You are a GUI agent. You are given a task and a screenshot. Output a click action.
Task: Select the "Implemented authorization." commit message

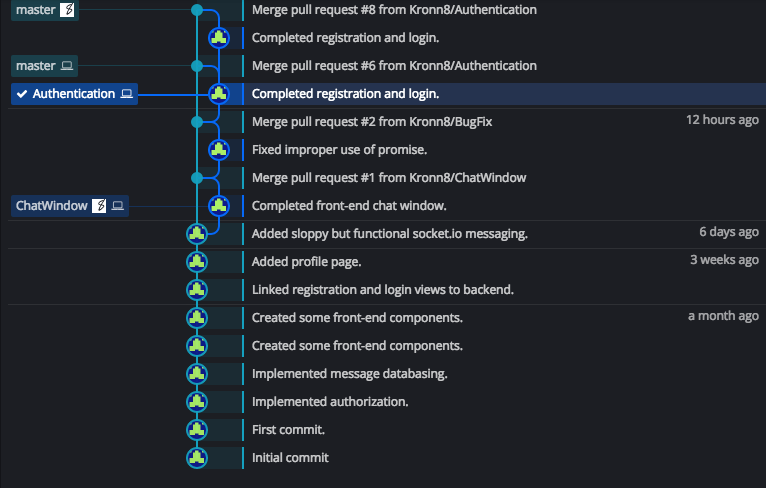click(330, 402)
